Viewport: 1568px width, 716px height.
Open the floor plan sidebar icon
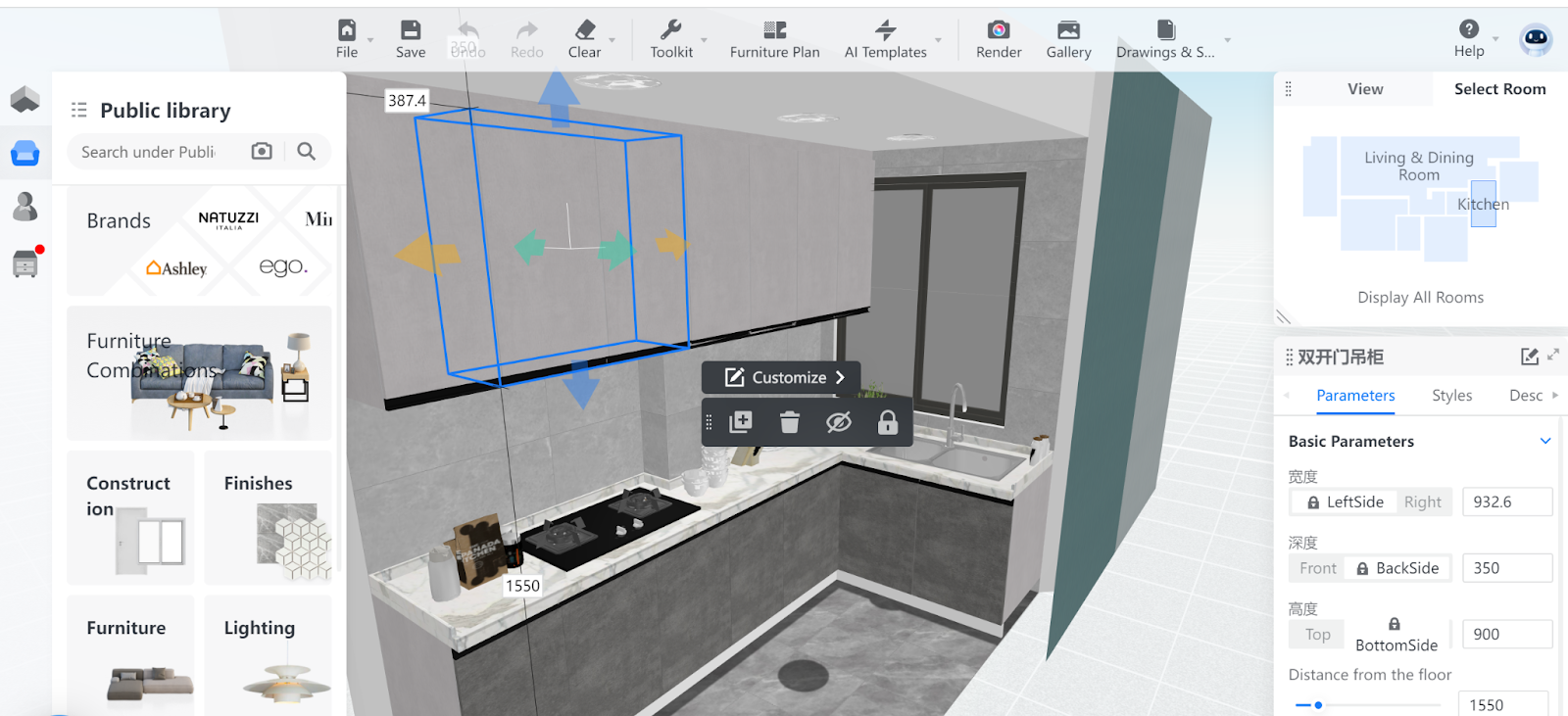tap(24, 98)
